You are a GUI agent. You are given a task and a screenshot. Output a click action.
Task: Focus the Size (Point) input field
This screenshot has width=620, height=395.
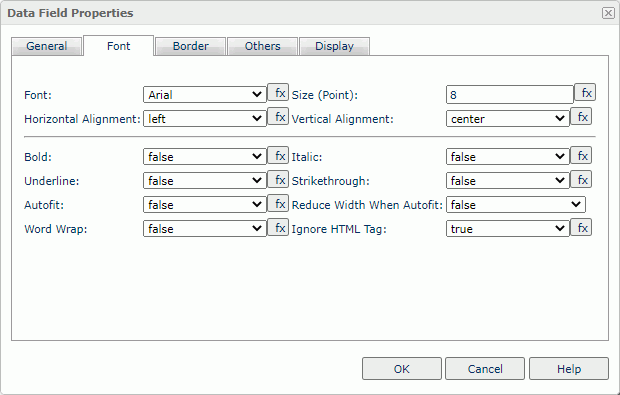[x=510, y=94]
